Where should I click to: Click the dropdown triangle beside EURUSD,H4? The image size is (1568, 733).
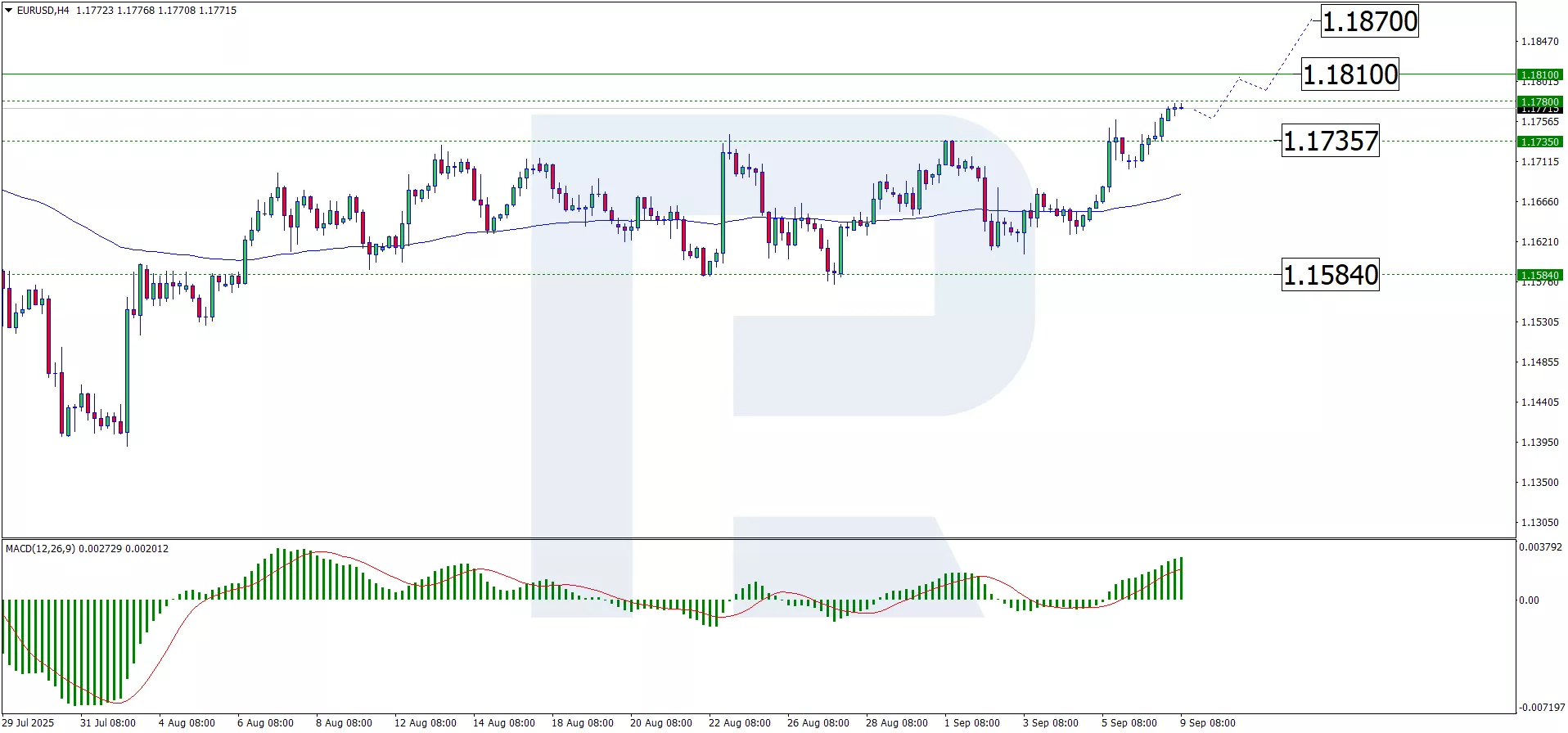[x=9, y=11]
